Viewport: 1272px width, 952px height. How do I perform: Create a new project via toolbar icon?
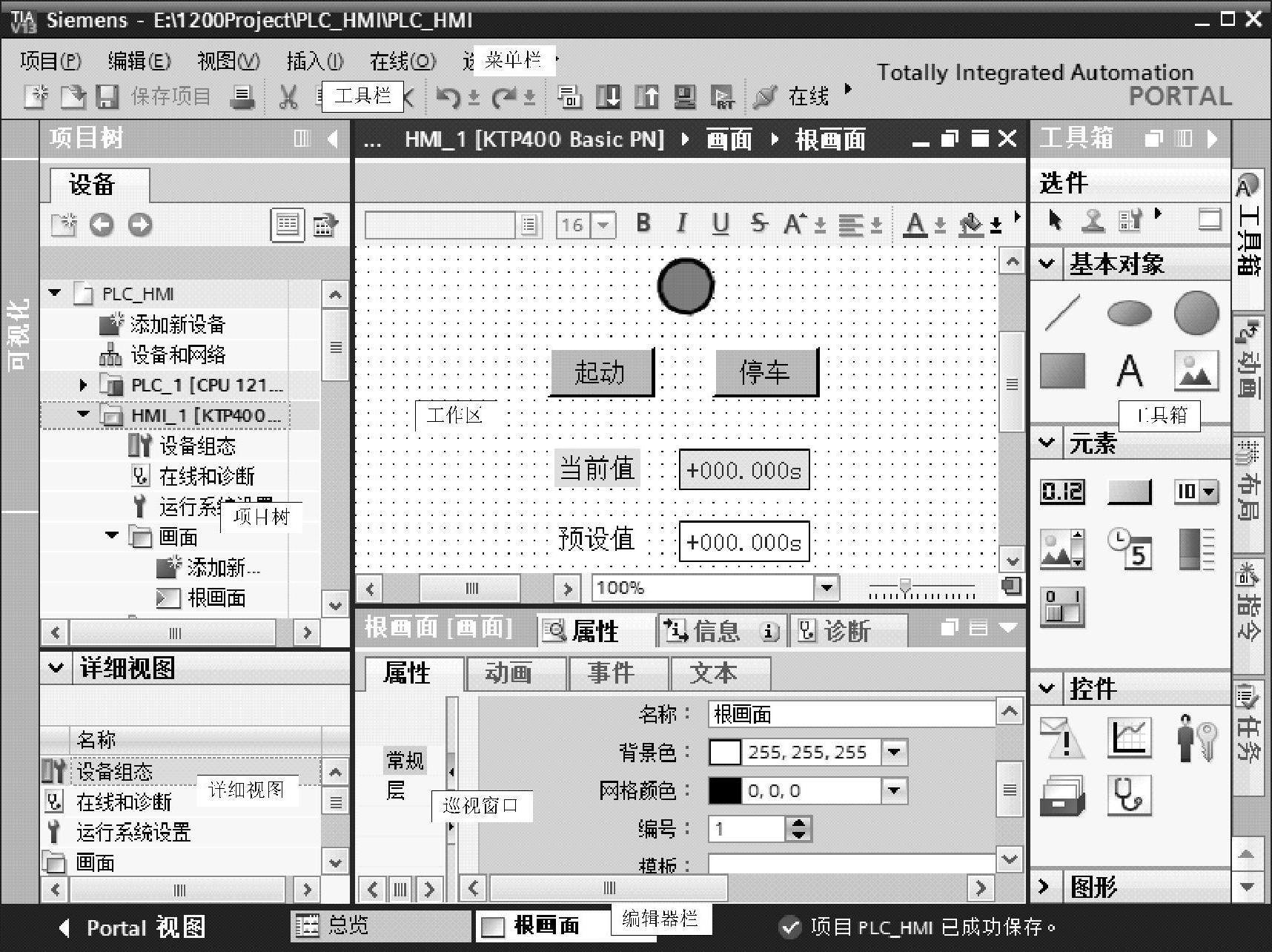coord(36,96)
